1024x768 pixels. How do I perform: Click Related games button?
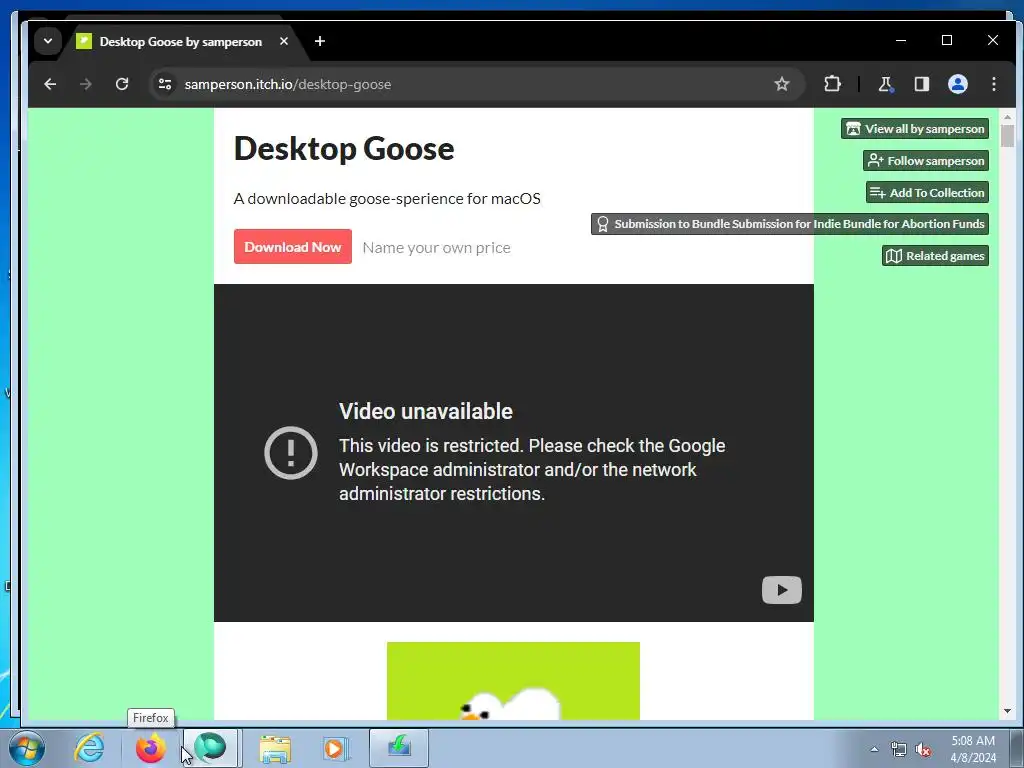[935, 256]
